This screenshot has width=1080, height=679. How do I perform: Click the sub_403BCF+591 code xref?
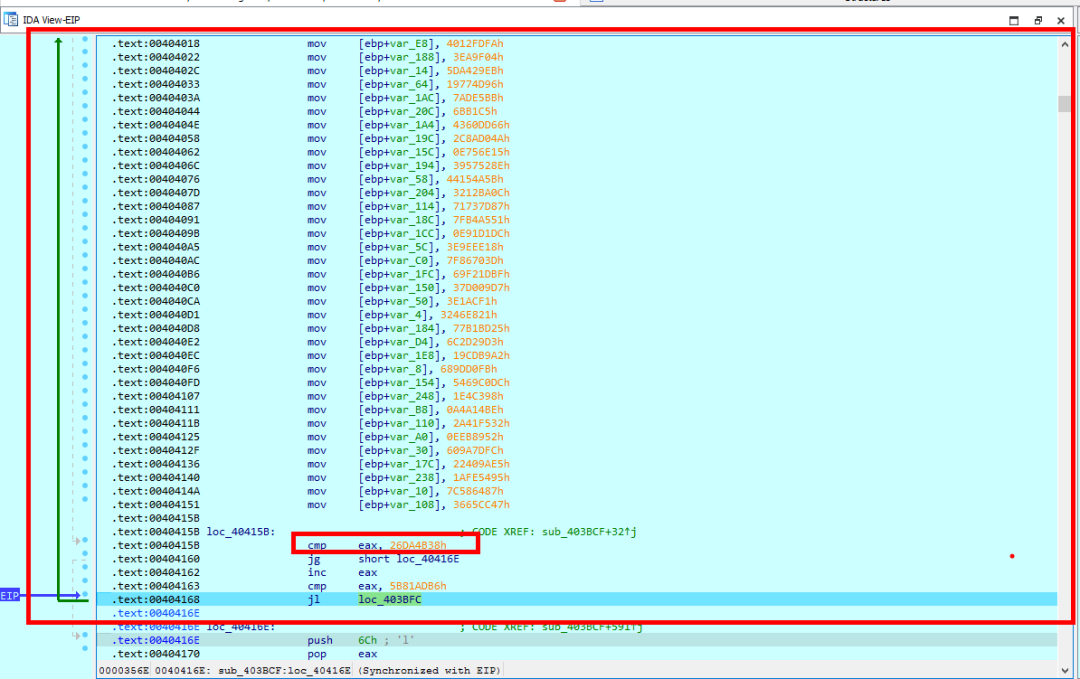point(592,627)
